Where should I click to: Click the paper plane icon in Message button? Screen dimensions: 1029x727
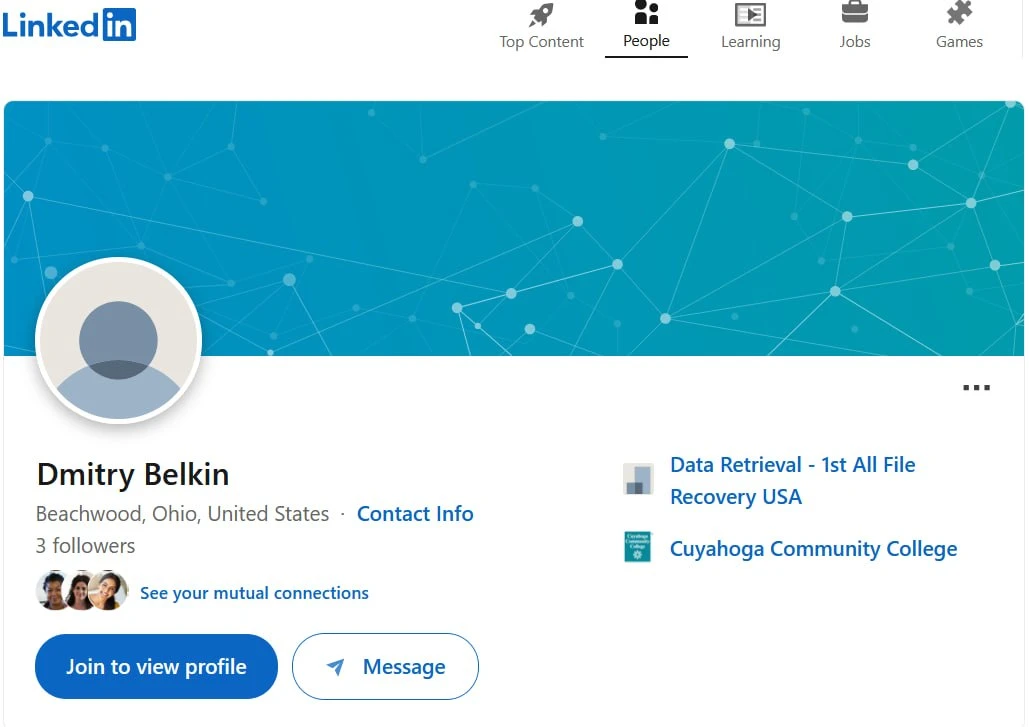[x=335, y=667]
